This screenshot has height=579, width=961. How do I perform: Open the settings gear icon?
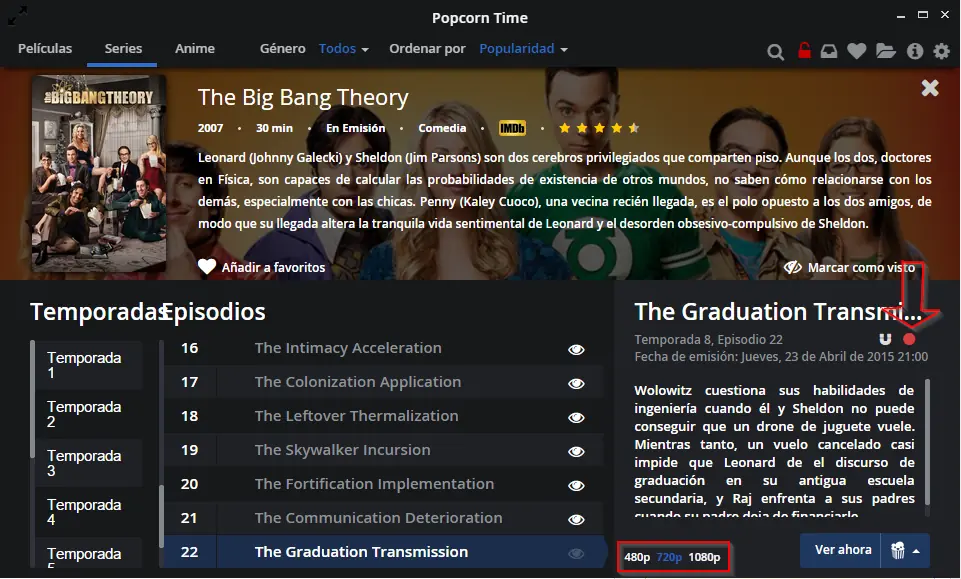tap(941, 51)
